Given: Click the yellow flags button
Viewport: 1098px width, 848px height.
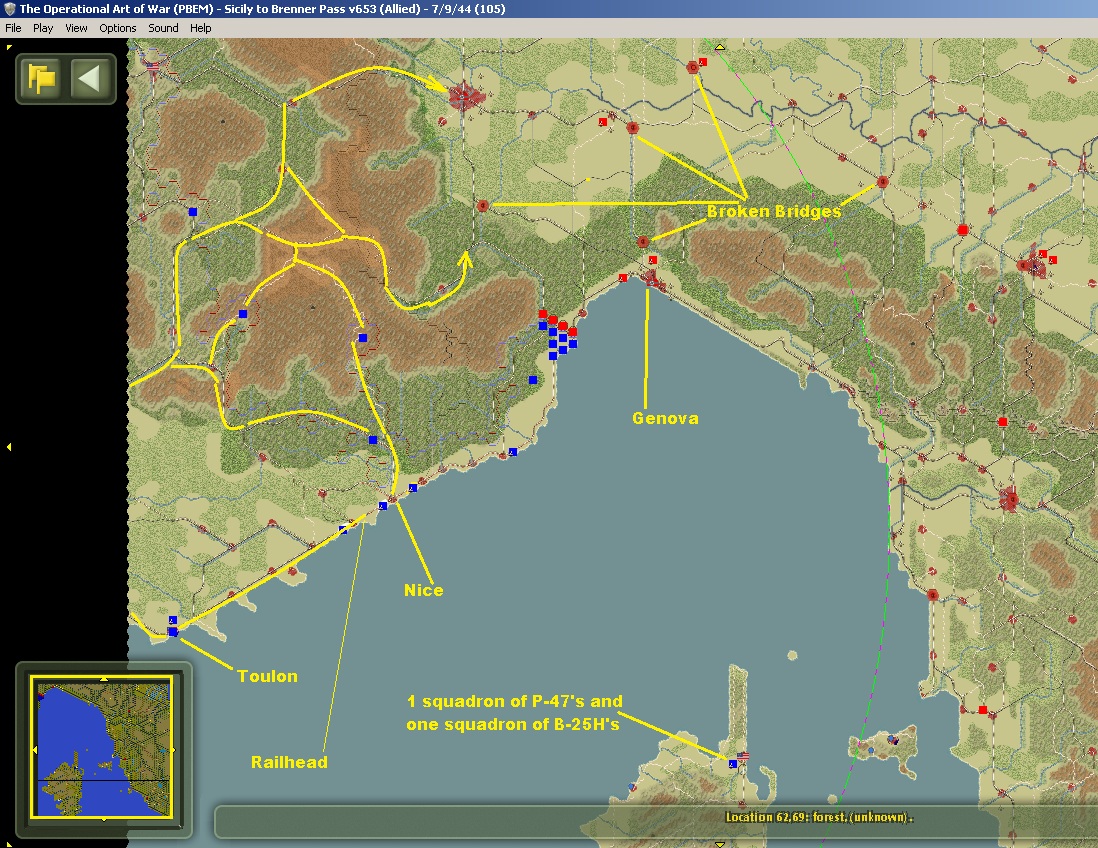Looking at the screenshot, I should pos(41,78).
